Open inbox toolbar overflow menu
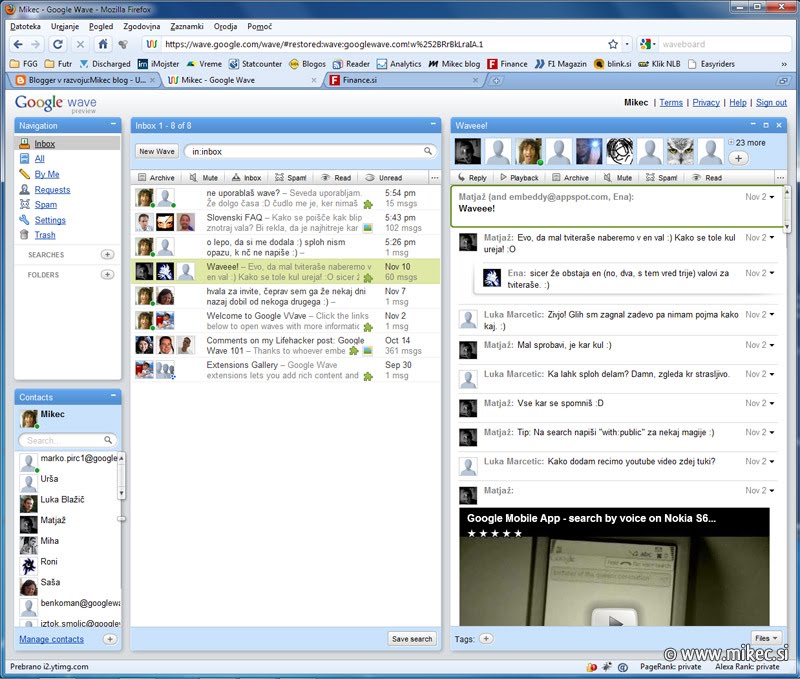 434,178
